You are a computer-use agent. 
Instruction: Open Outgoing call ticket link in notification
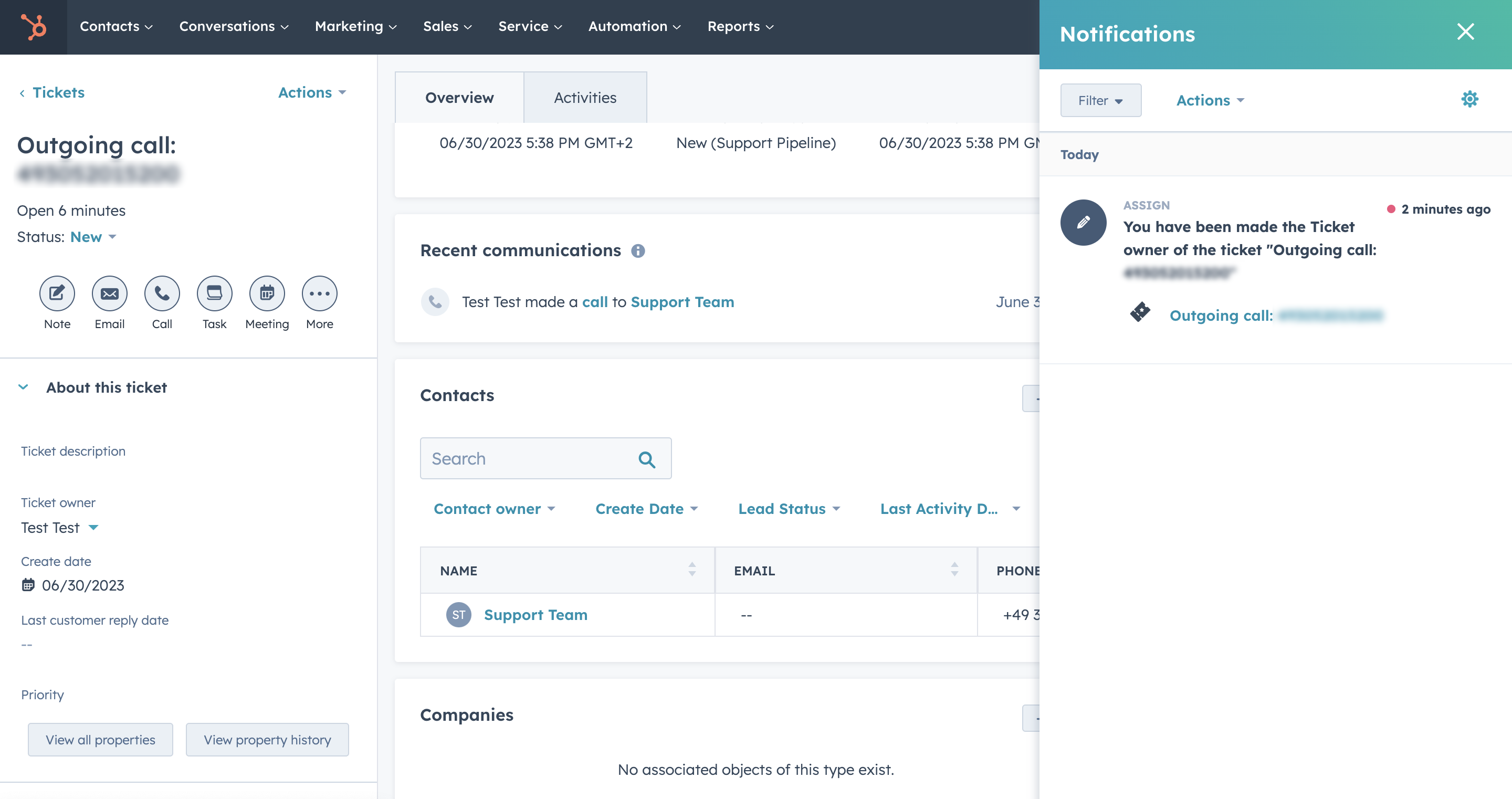tap(1276, 316)
